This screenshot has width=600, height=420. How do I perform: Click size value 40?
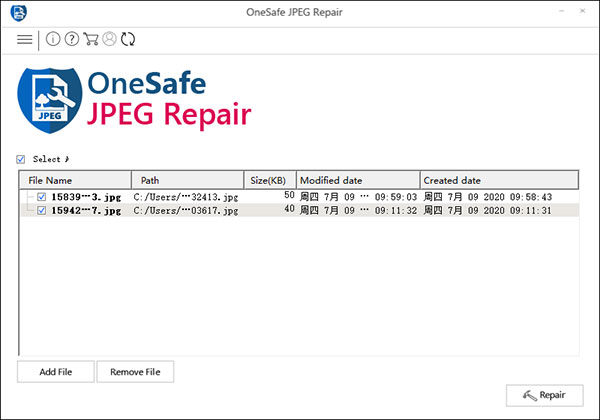coord(289,208)
